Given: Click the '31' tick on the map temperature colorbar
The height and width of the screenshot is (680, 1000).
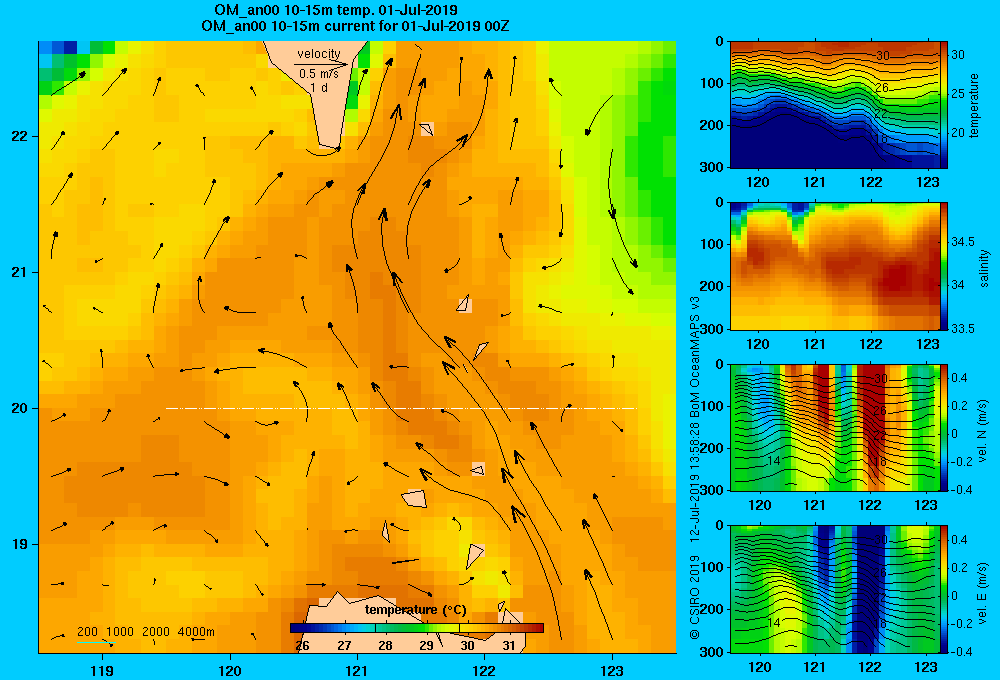Looking at the screenshot, I should [x=508, y=646].
